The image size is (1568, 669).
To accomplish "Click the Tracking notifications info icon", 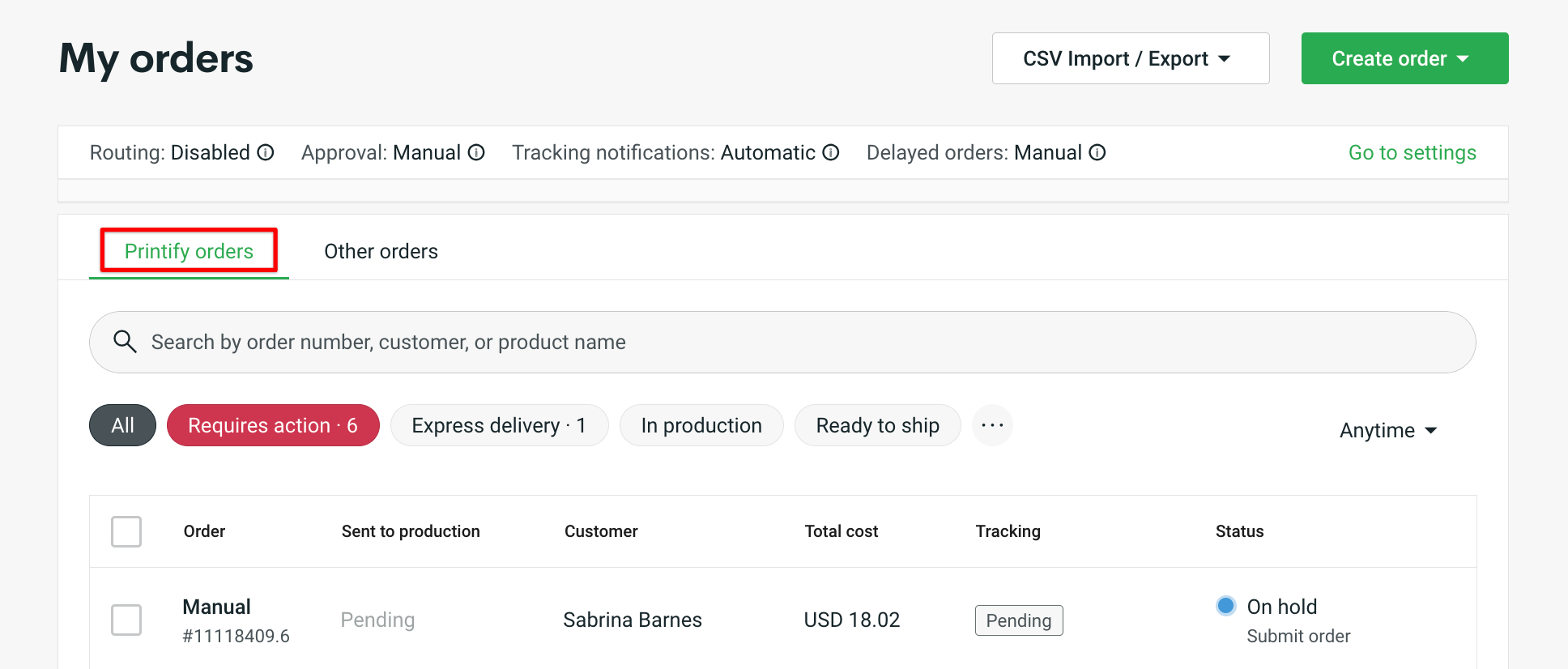I will pyautogui.click(x=831, y=152).
